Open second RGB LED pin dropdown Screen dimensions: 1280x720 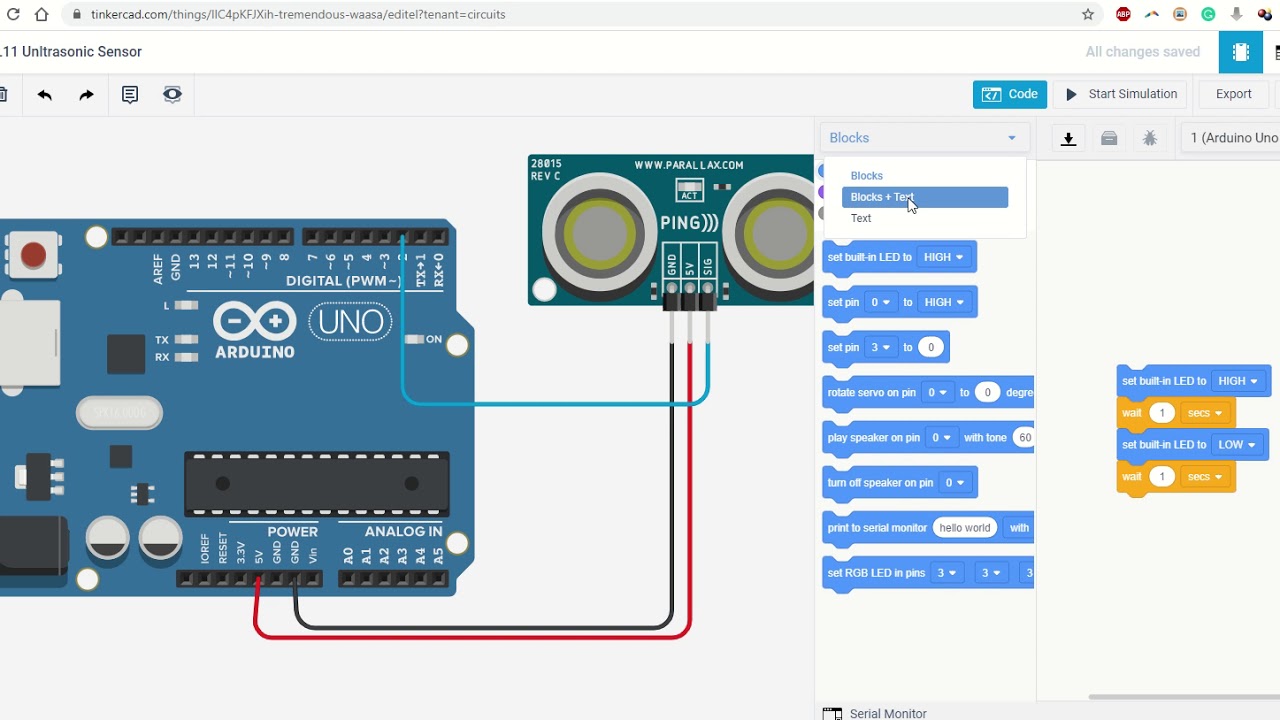991,573
